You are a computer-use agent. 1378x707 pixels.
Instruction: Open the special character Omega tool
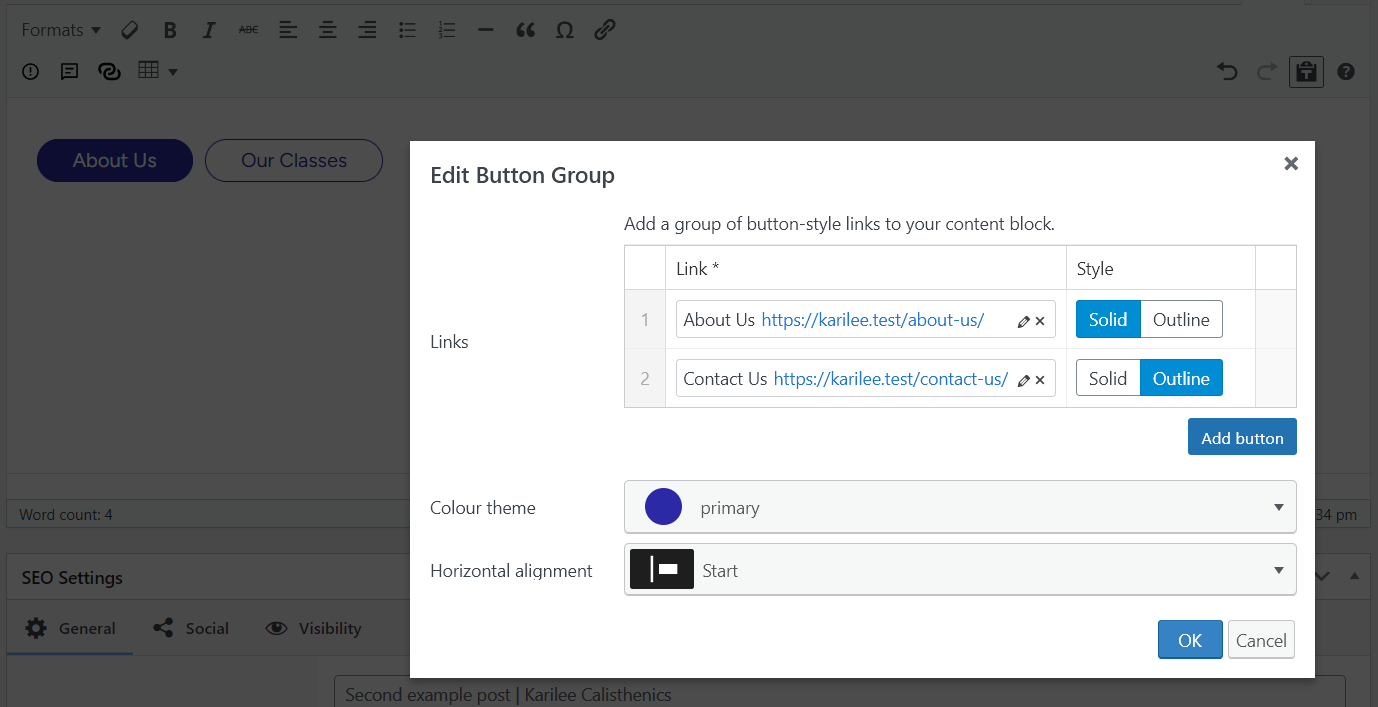coord(564,30)
